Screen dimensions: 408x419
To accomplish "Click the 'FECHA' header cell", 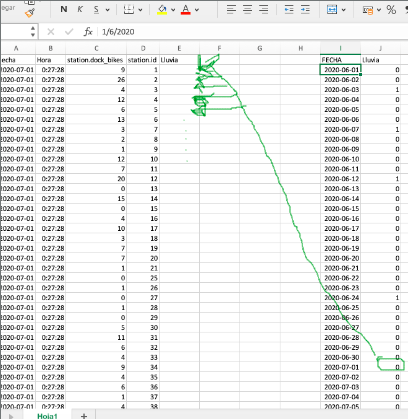I will pyautogui.click(x=340, y=60).
